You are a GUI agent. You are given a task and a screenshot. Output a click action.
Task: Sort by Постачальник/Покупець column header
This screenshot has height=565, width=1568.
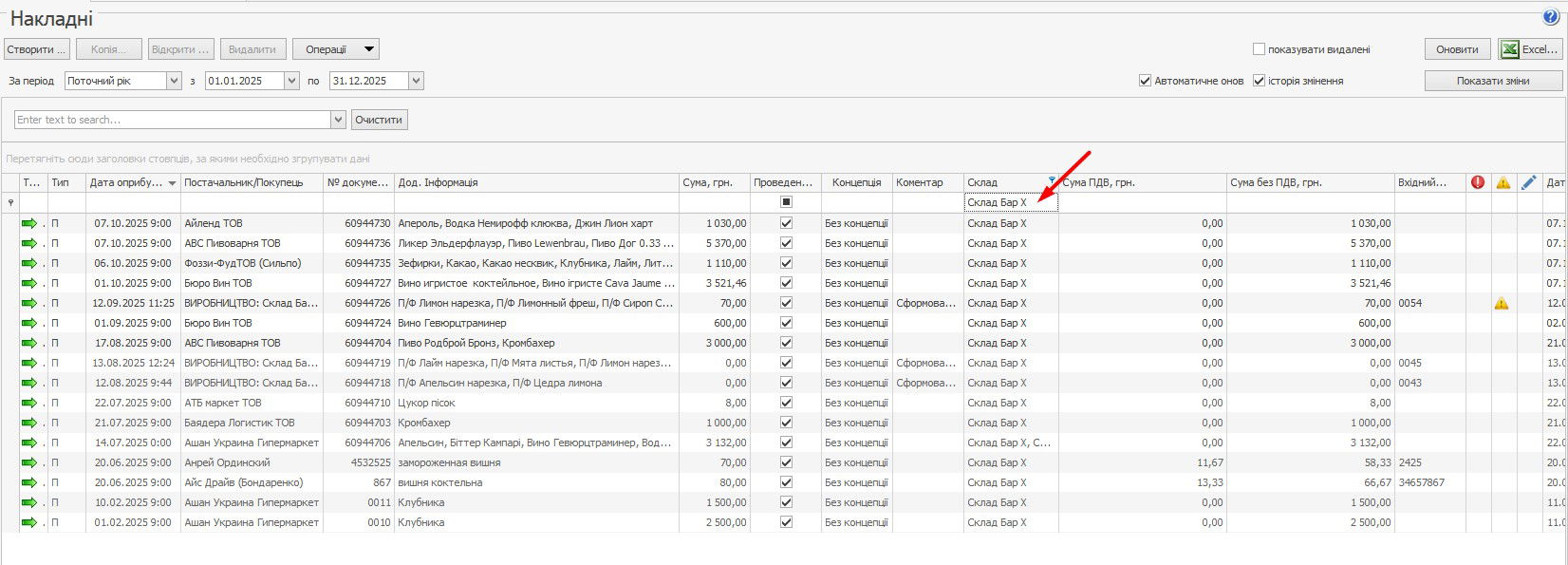click(x=244, y=182)
